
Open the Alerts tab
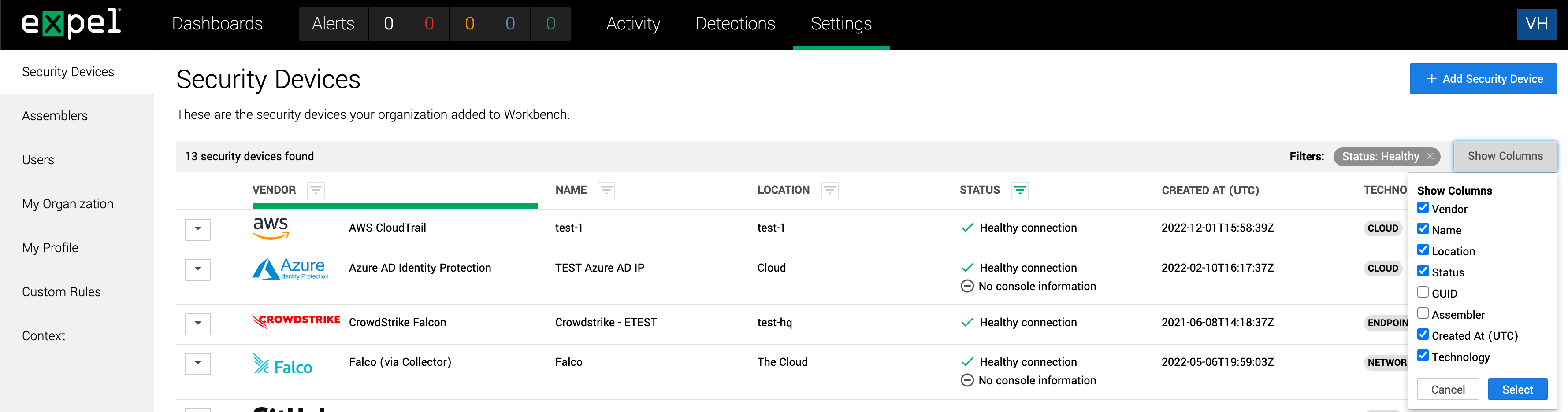[x=333, y=24]
